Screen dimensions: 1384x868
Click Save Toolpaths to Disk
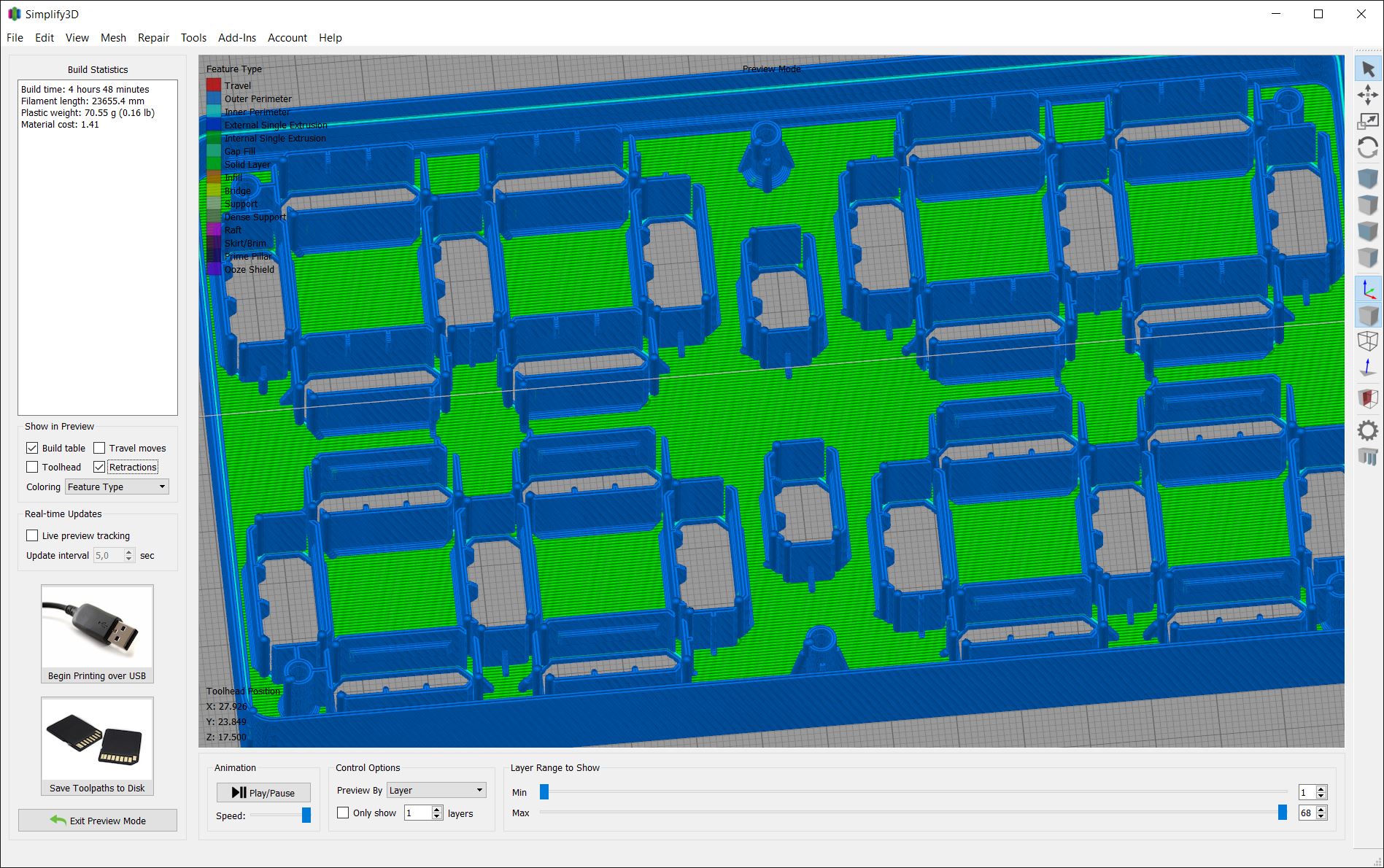[x=97, y=746]
